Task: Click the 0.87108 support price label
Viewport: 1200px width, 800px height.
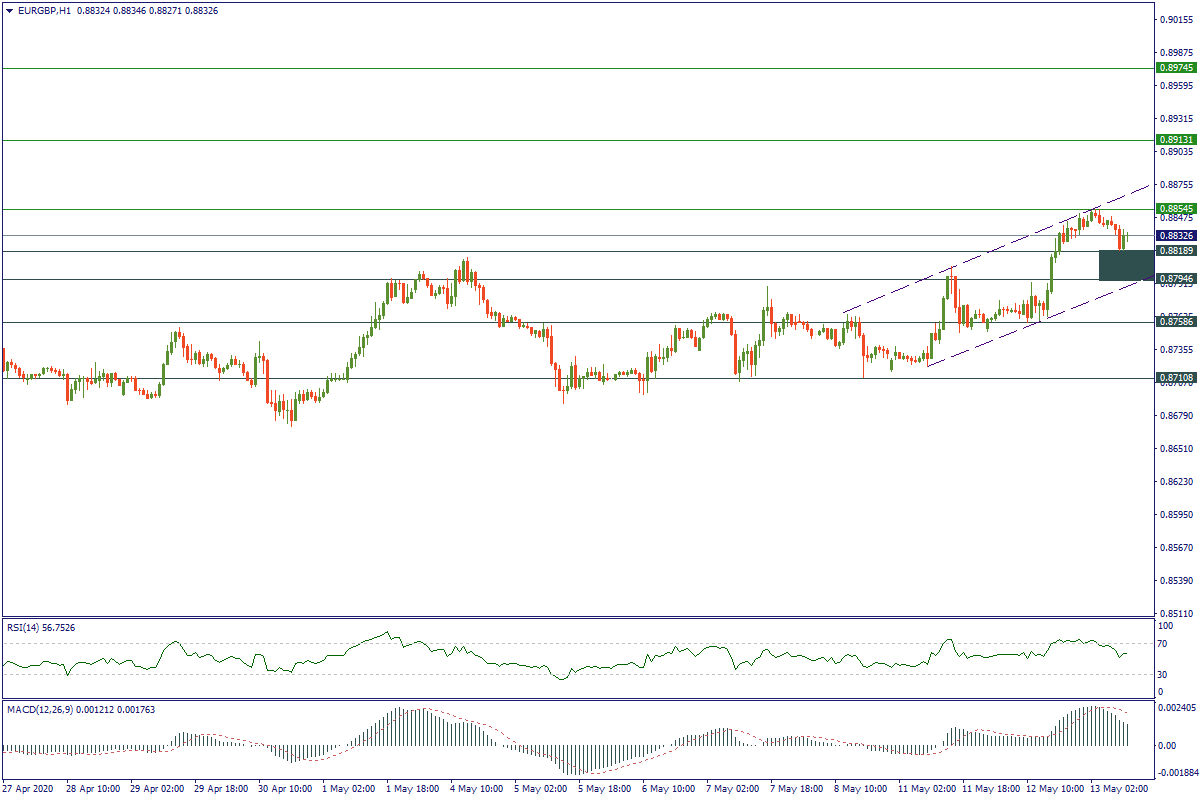Action: tap(1175, 378)
